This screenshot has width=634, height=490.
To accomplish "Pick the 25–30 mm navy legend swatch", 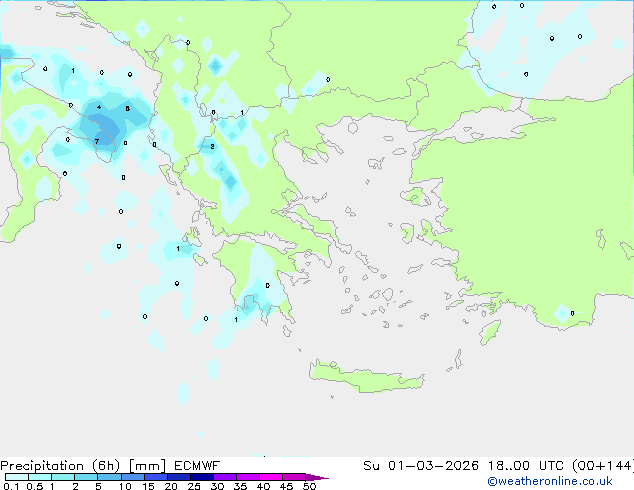I will pyautogui.click(x=202, y=477).
